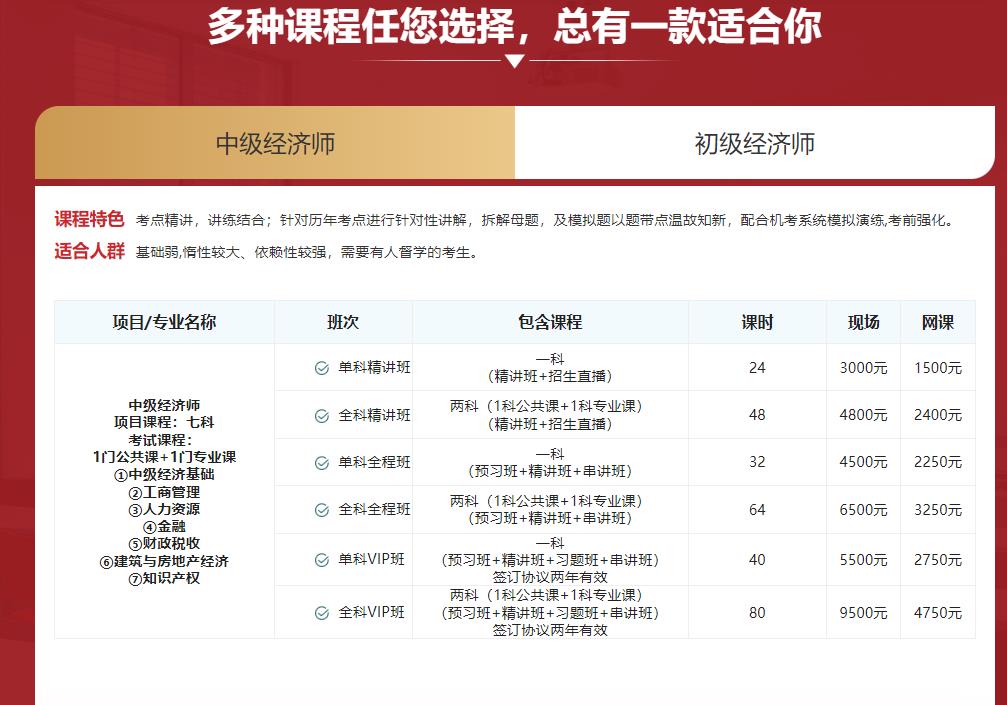The image size is (1007, 705).
Task: Switch to the 初级经济师 tab
Action: coord(754,143)
